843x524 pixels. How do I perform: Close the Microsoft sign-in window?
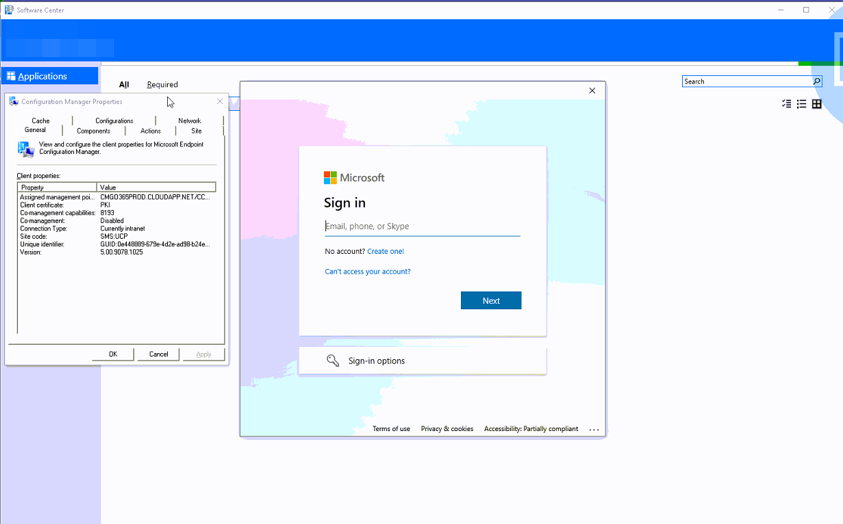tap(592, 90)
